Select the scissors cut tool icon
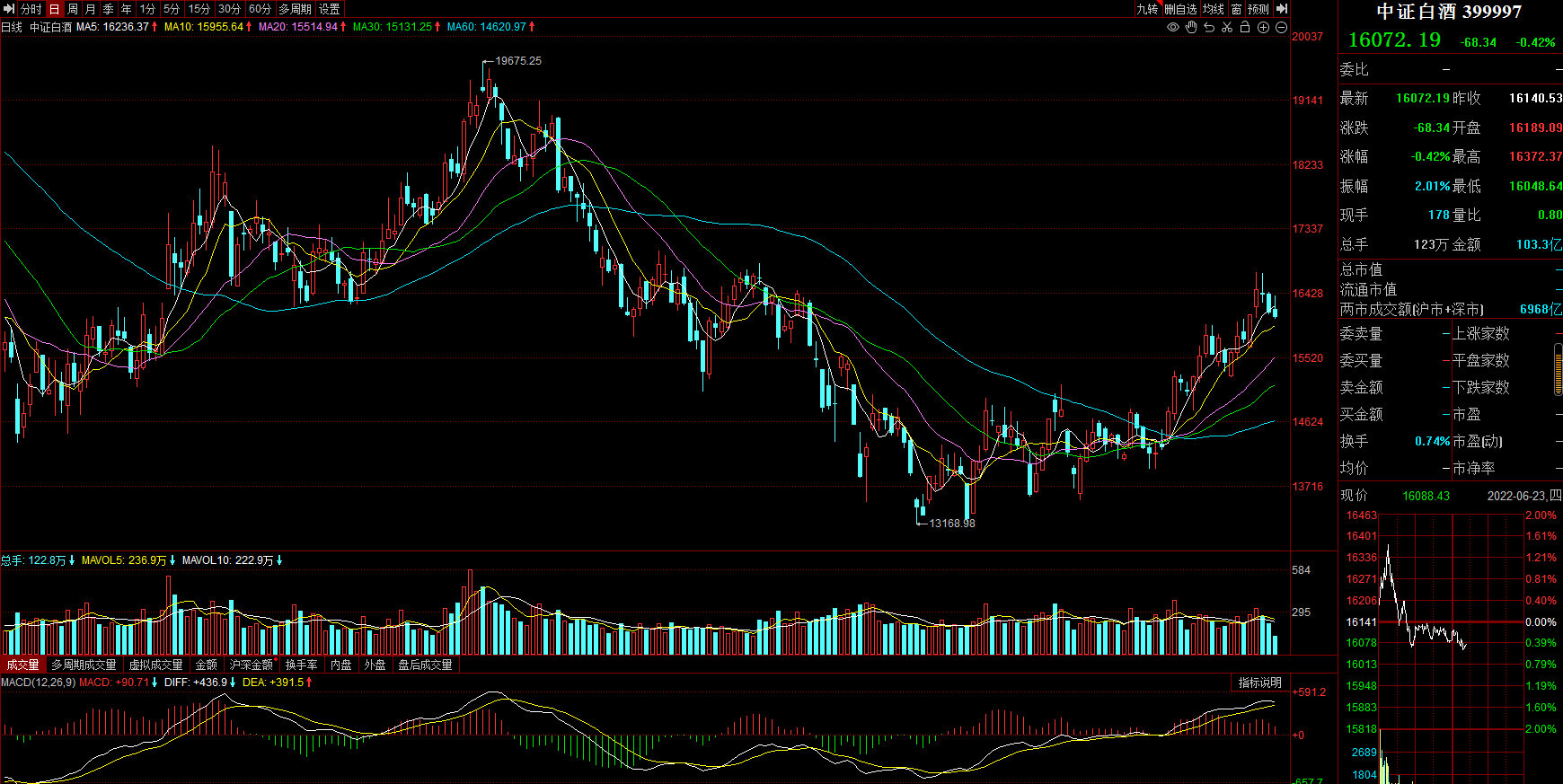The width and height of the screenshot is (1563, 784). [1227, 27]
